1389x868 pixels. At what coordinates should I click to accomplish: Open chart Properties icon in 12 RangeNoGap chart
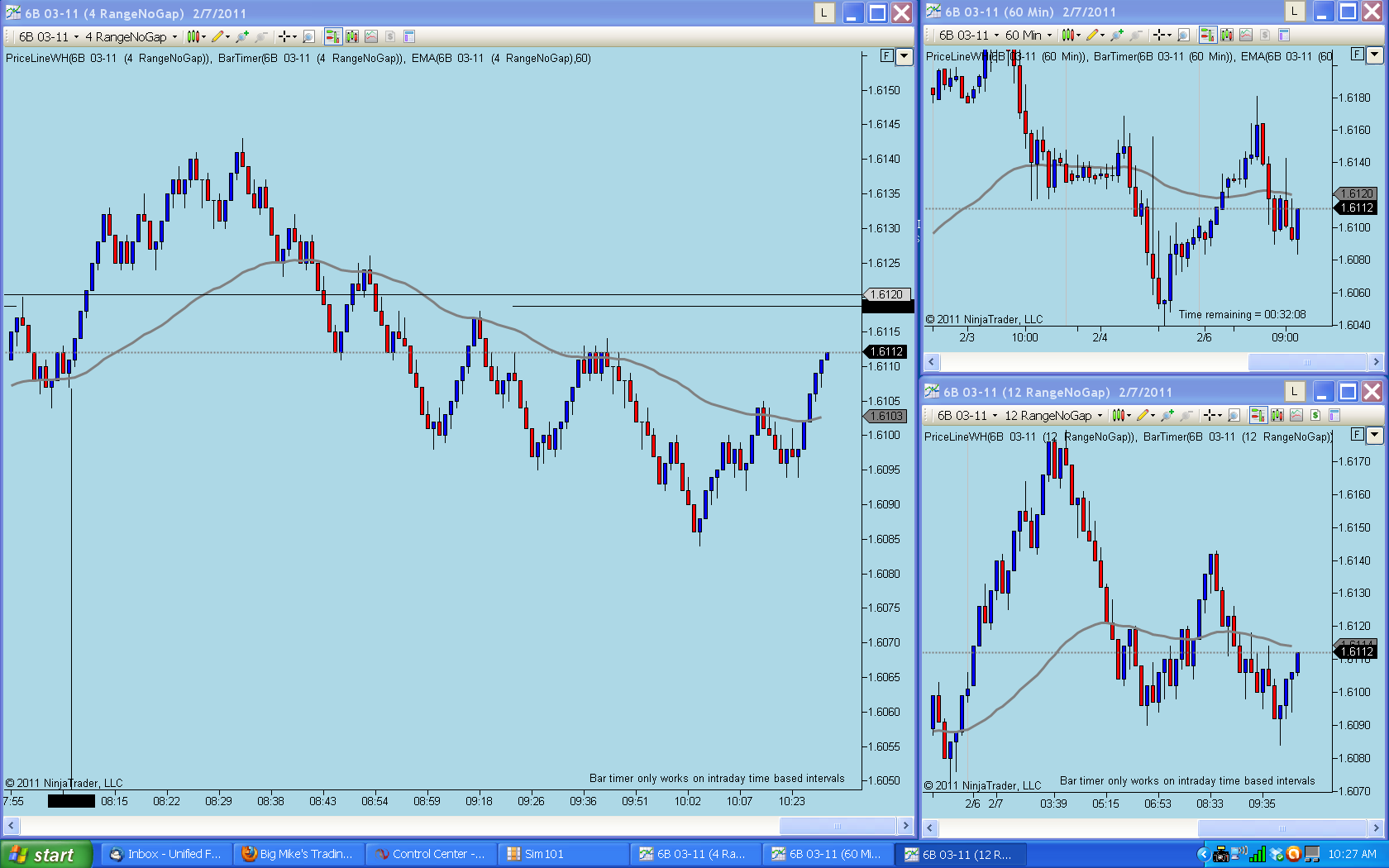pos(1334,415)
